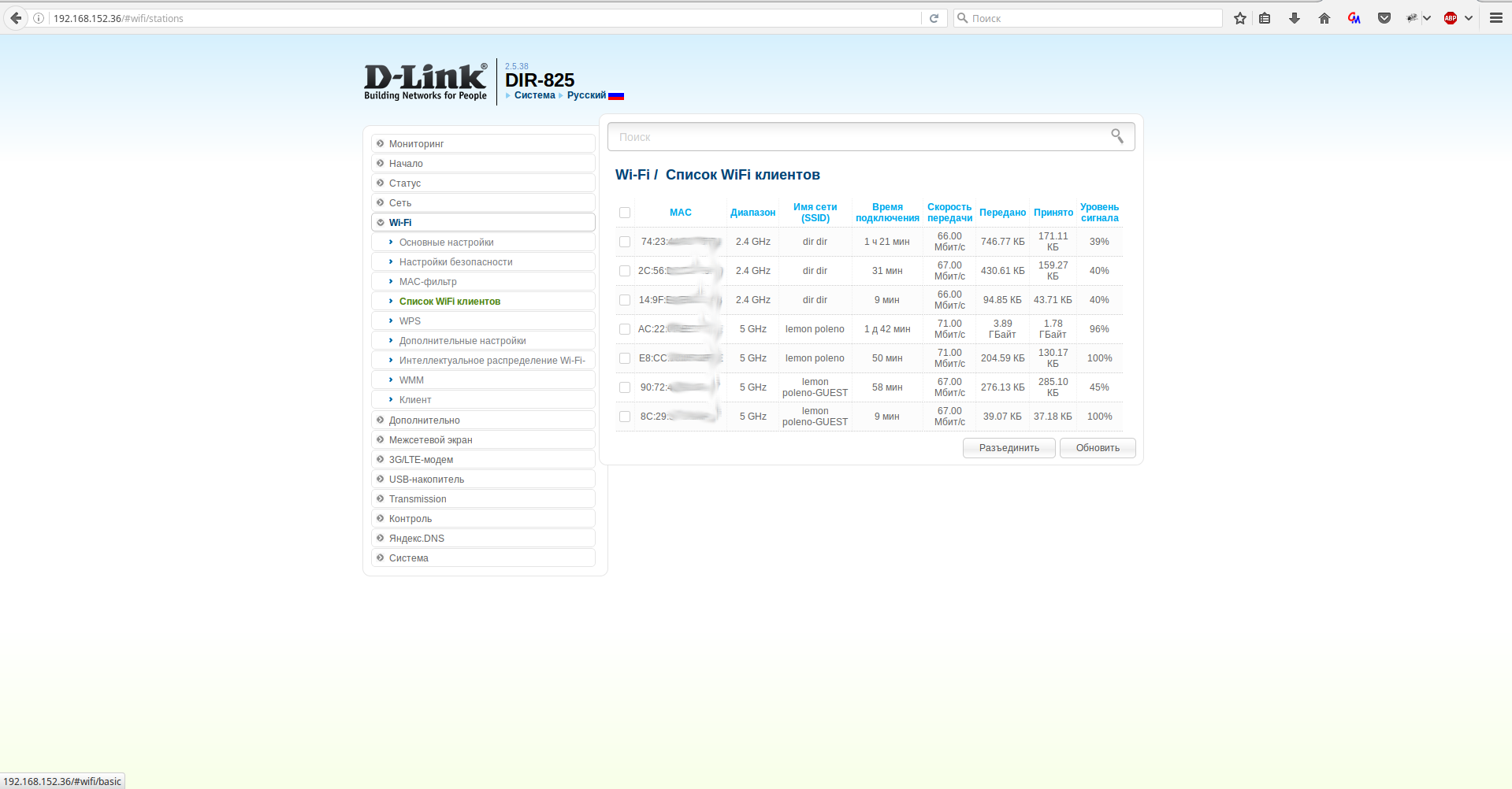Save the page to Pocket
The height and width of the screenshot is (789, 1512).
point(1384,18)
